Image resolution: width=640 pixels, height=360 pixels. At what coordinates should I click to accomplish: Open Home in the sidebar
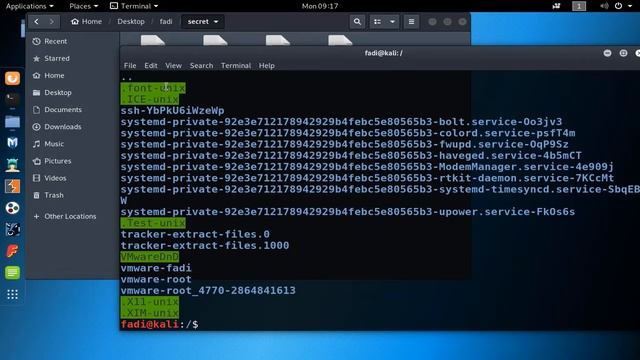(x=48, y=76)
